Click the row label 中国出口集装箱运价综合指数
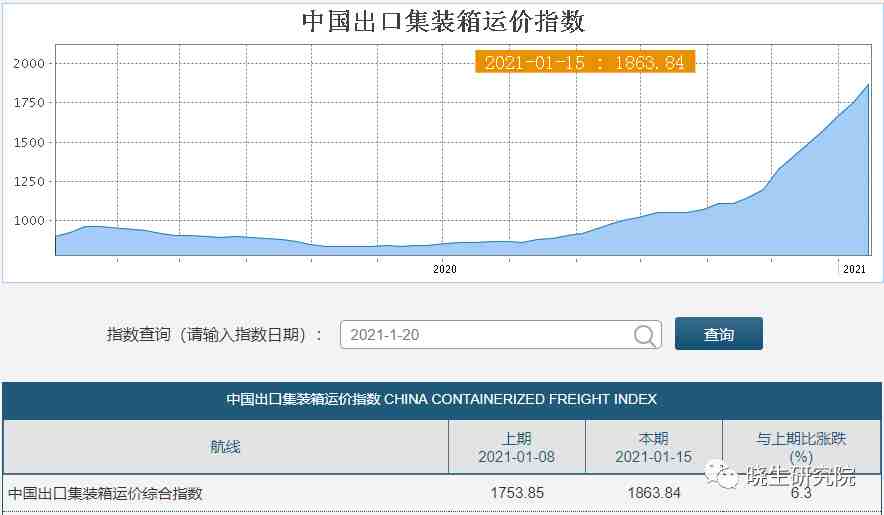 tap(105, 494)
